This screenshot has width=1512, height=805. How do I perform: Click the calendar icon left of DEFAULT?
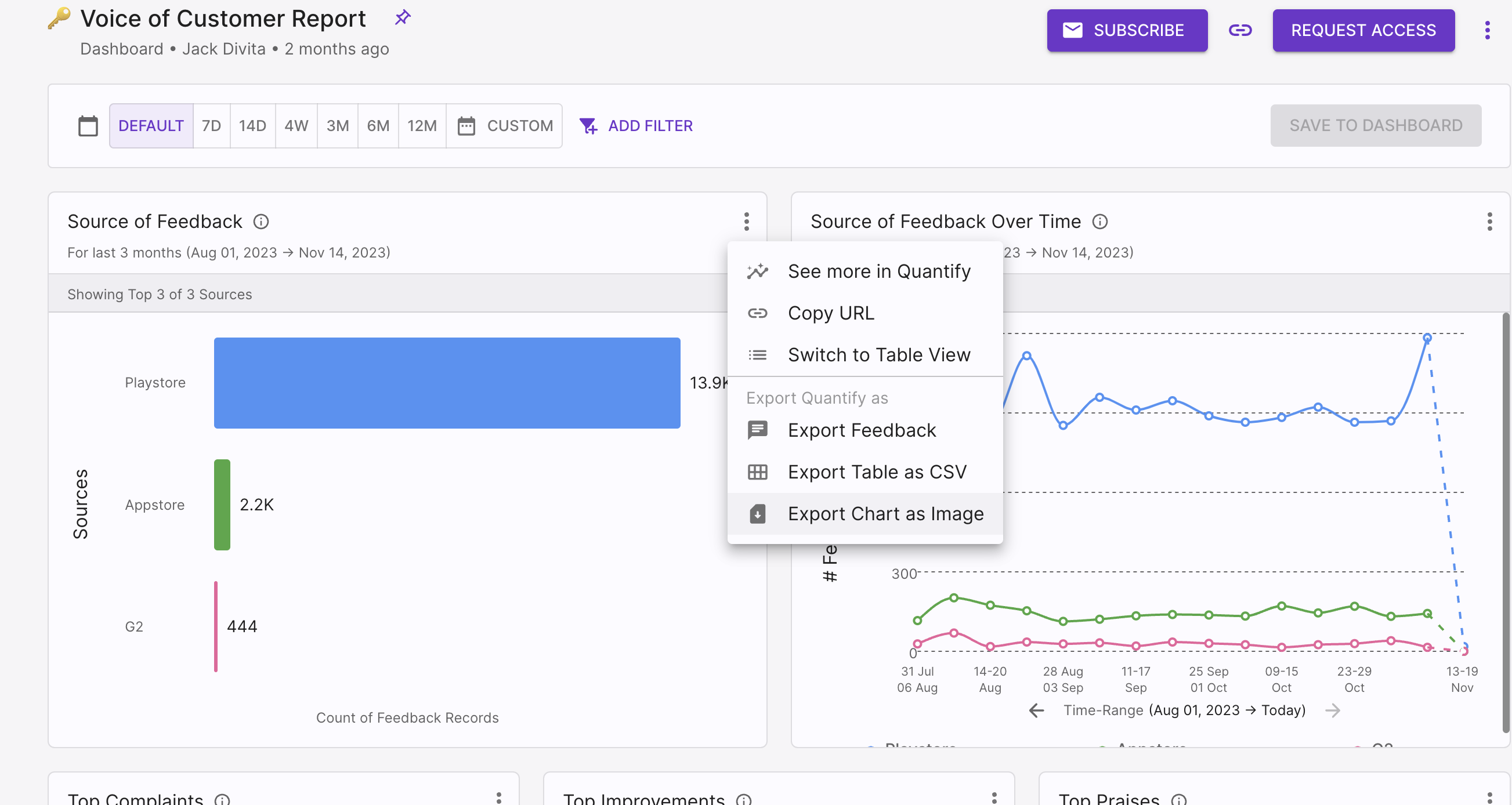pos(88,125)
